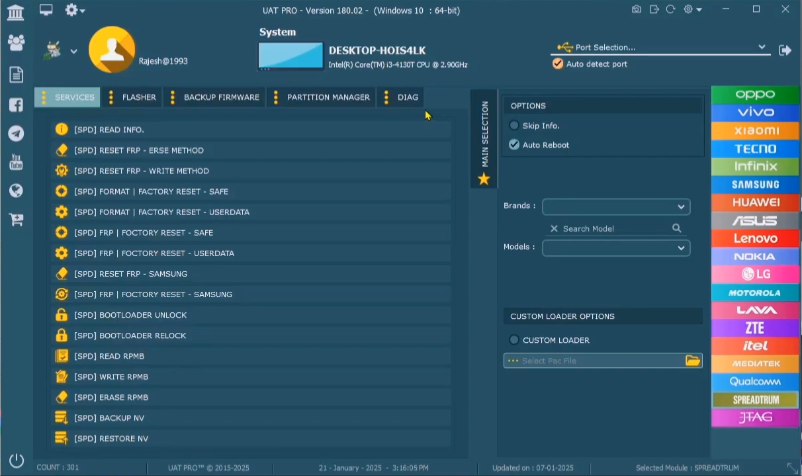Expand the dropdown arrow beside the bug icon

(x=74, y=51)
